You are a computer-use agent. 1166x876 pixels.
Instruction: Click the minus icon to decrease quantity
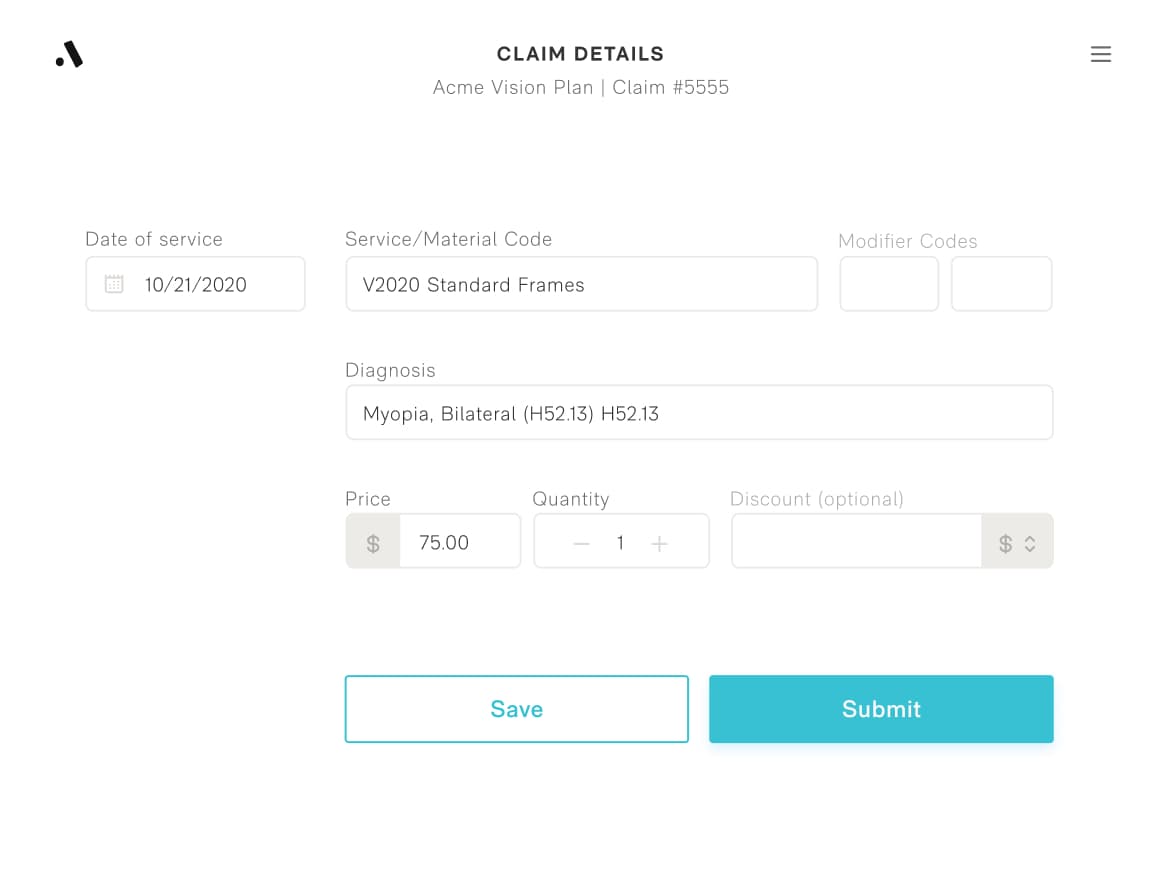point(581,543)
